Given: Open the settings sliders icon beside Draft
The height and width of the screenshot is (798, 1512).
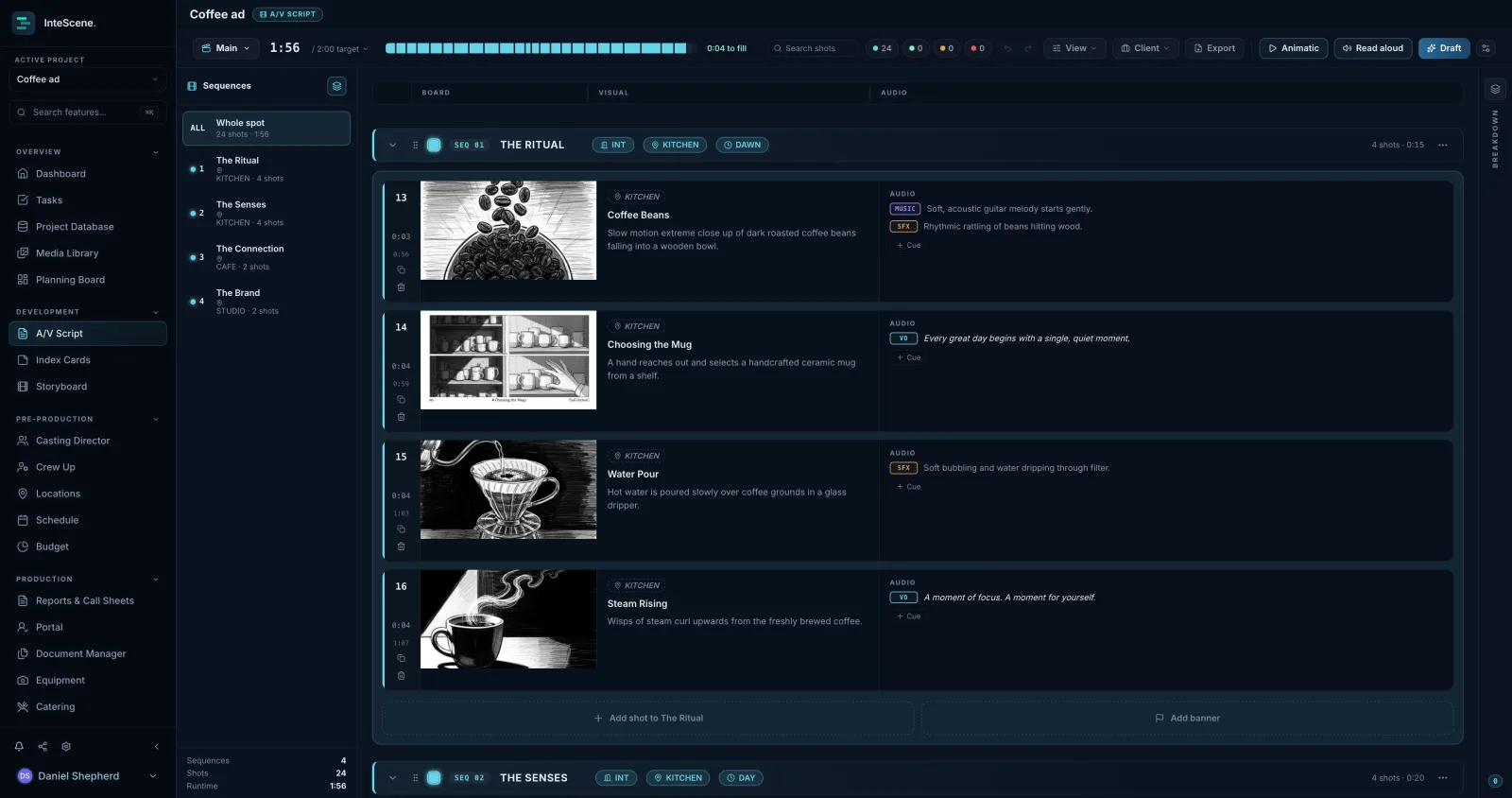Looking at the screenshot, I should pyautogui.click(x=1486, y=48).
